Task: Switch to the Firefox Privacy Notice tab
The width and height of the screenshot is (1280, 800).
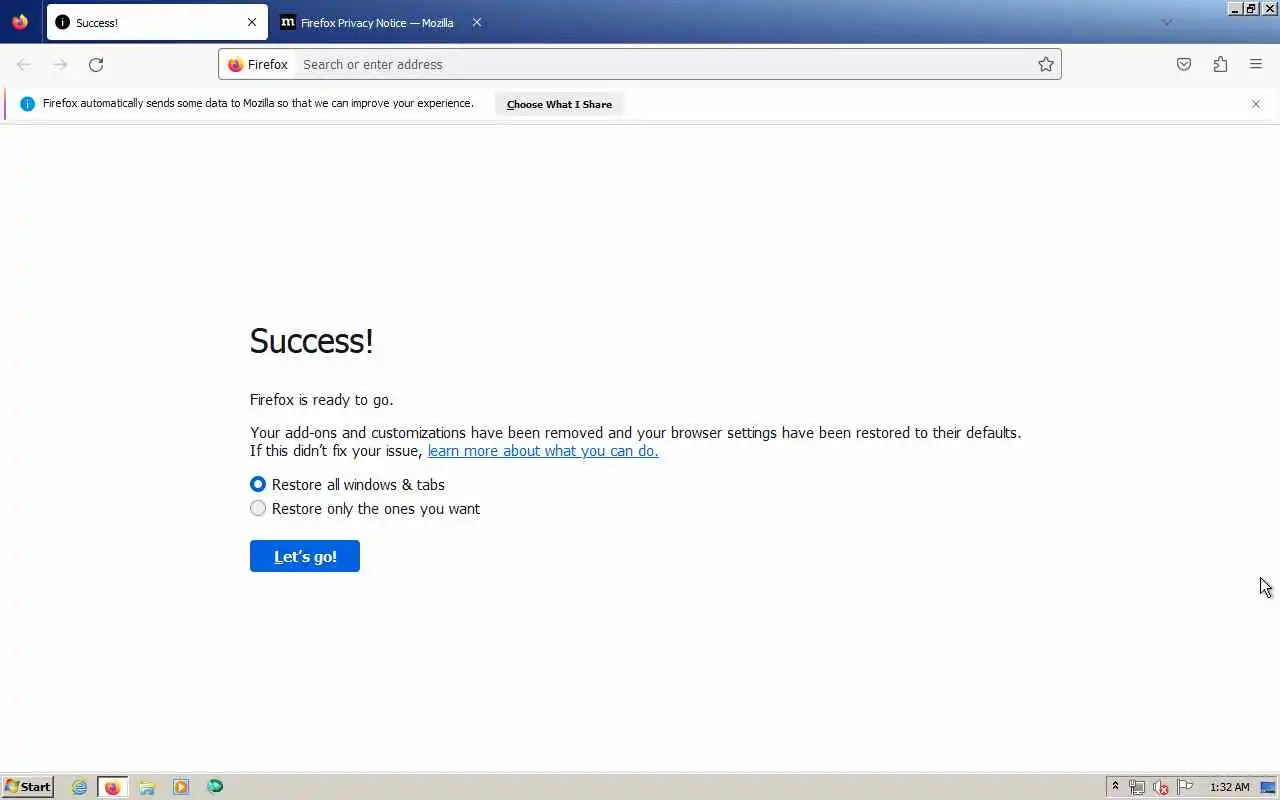Action: [x=380, y=22]
